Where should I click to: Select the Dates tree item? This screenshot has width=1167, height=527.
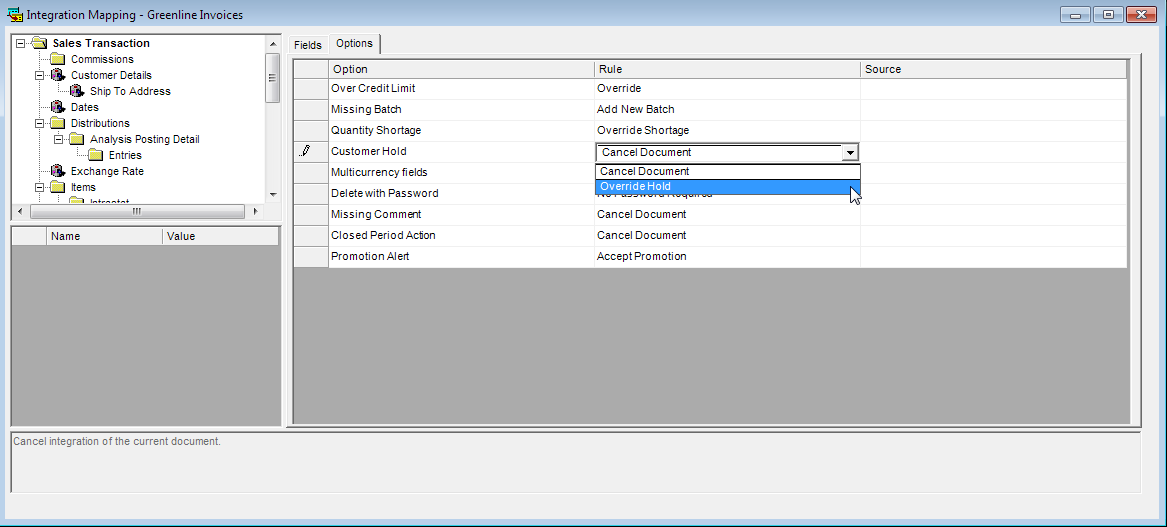coord(85,107)
